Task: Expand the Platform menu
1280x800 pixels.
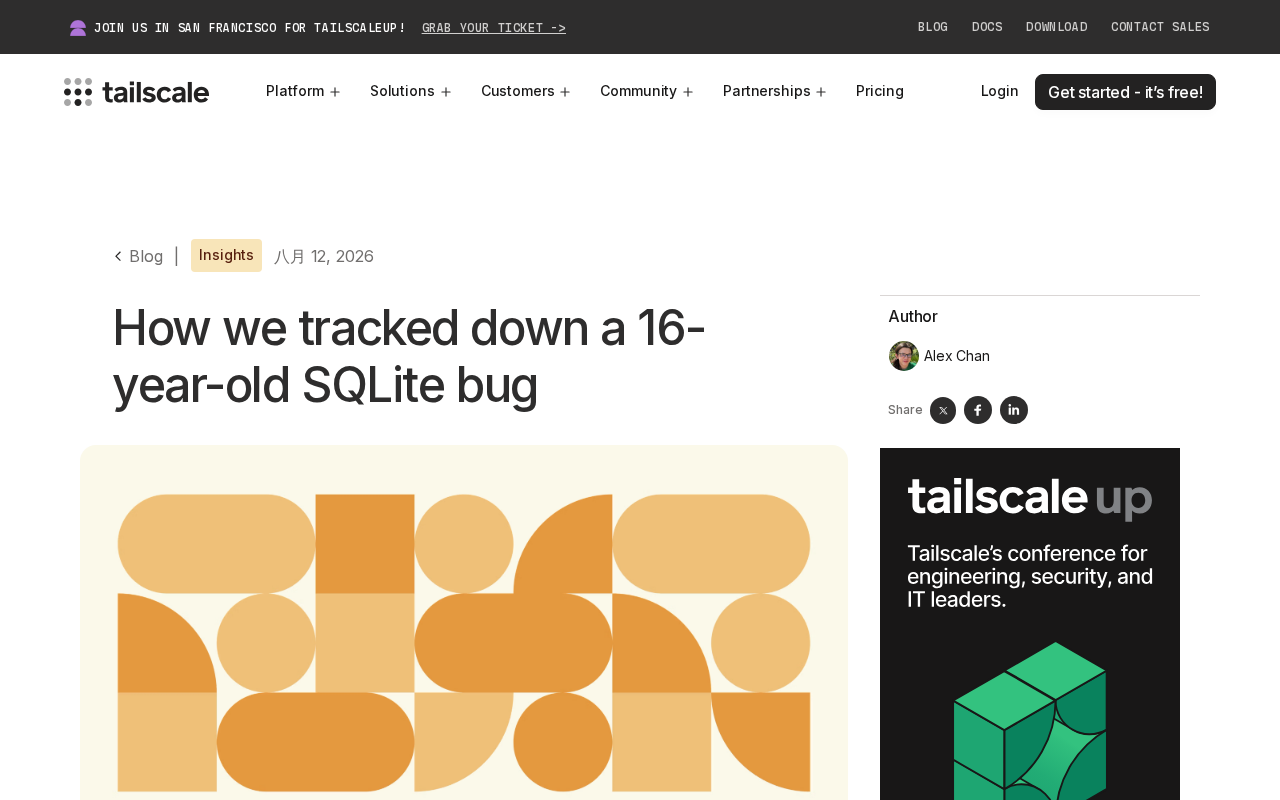Action: pos(303,91)
